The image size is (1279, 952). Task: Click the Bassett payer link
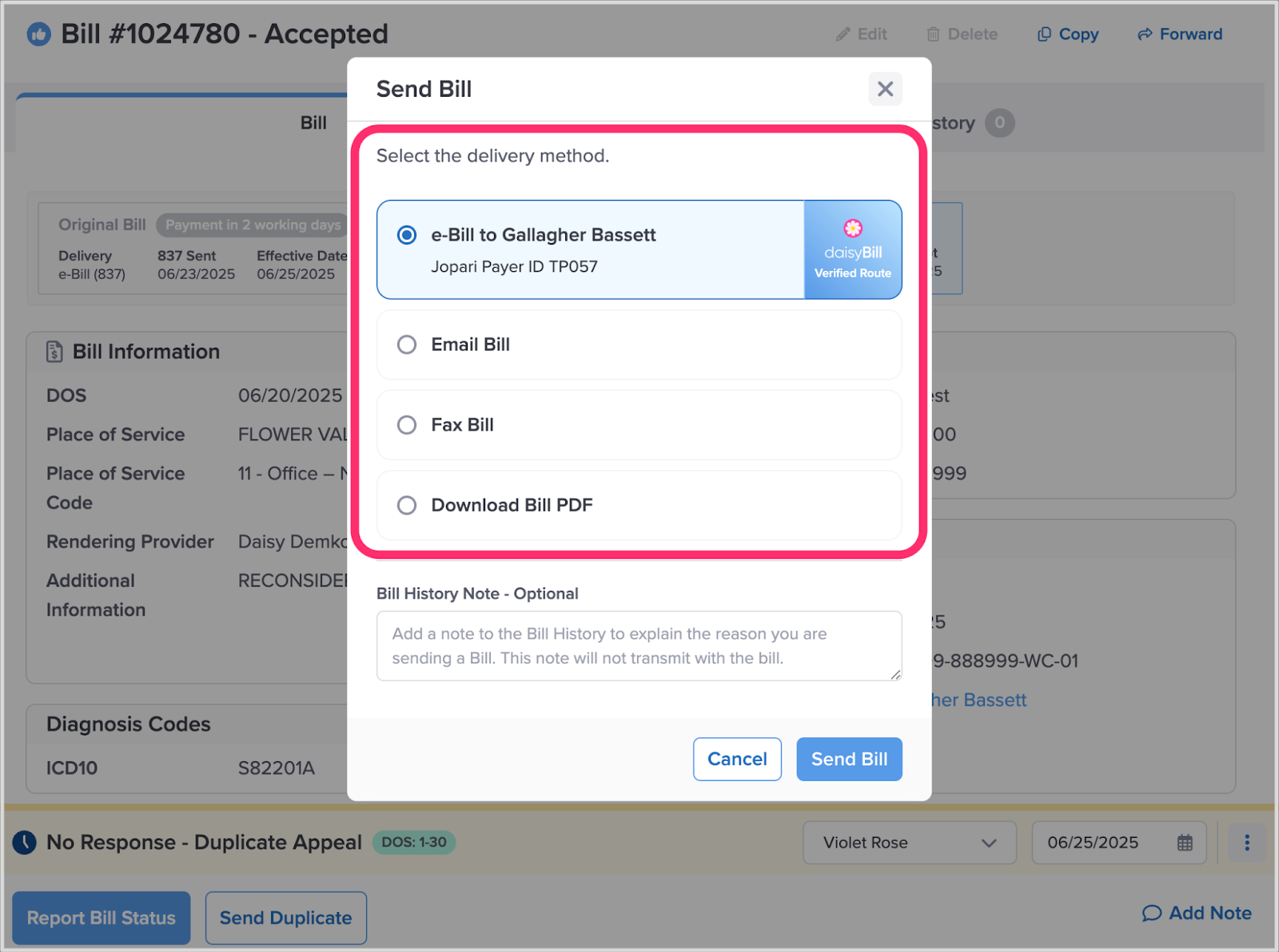[x=979, y=700]
